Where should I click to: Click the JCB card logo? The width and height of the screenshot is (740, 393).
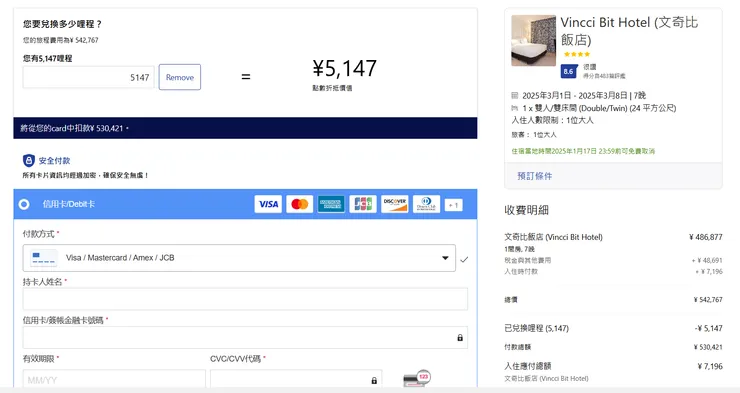[x=363, y=204]
